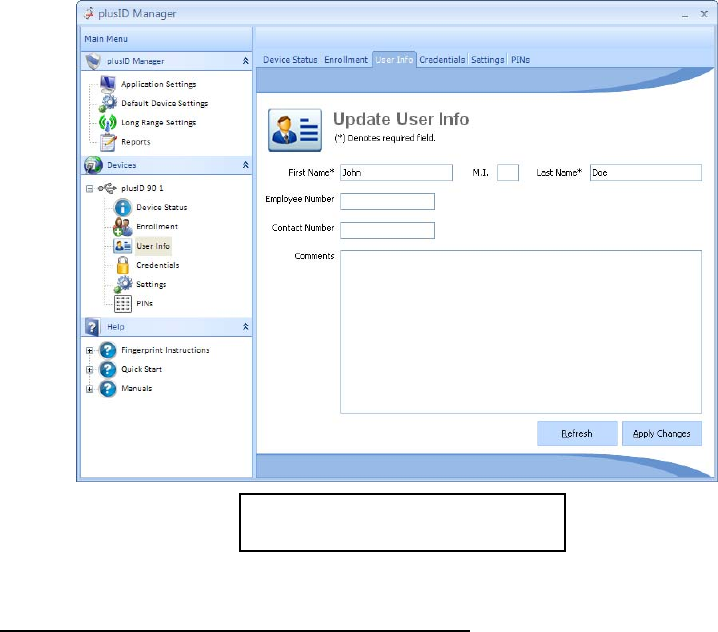Select the User Info tab
The height and width of the screenshot is (632, 718).
coord(394,60)
